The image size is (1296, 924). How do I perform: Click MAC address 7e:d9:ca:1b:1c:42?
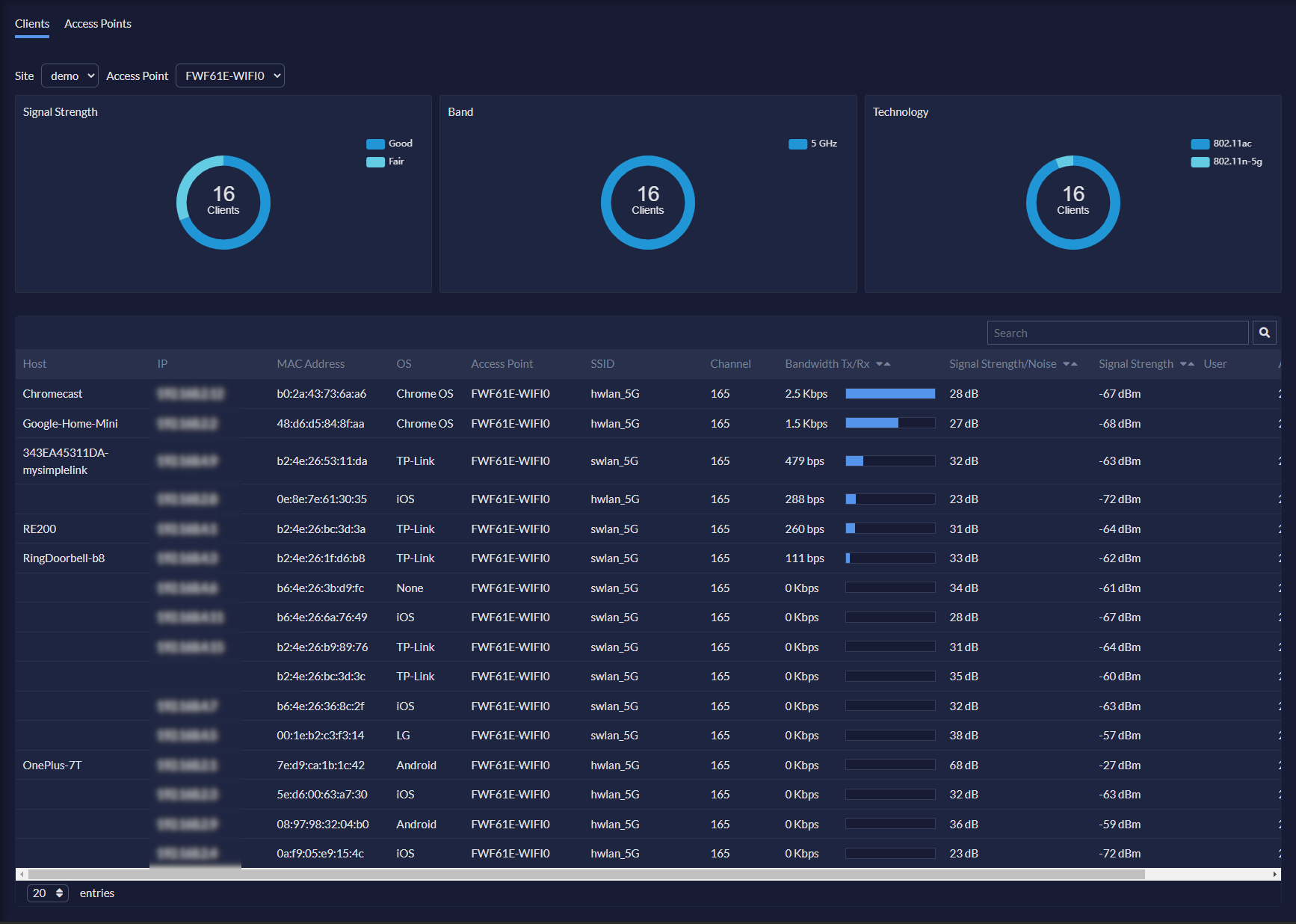(x=321, y=766)
